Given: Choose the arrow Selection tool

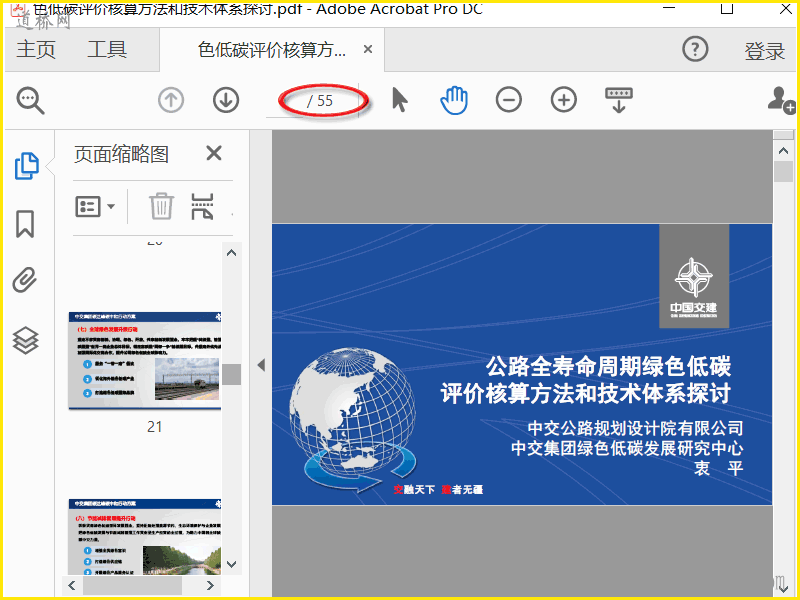Looking at the screenshot, I should (x=399, y=99).
